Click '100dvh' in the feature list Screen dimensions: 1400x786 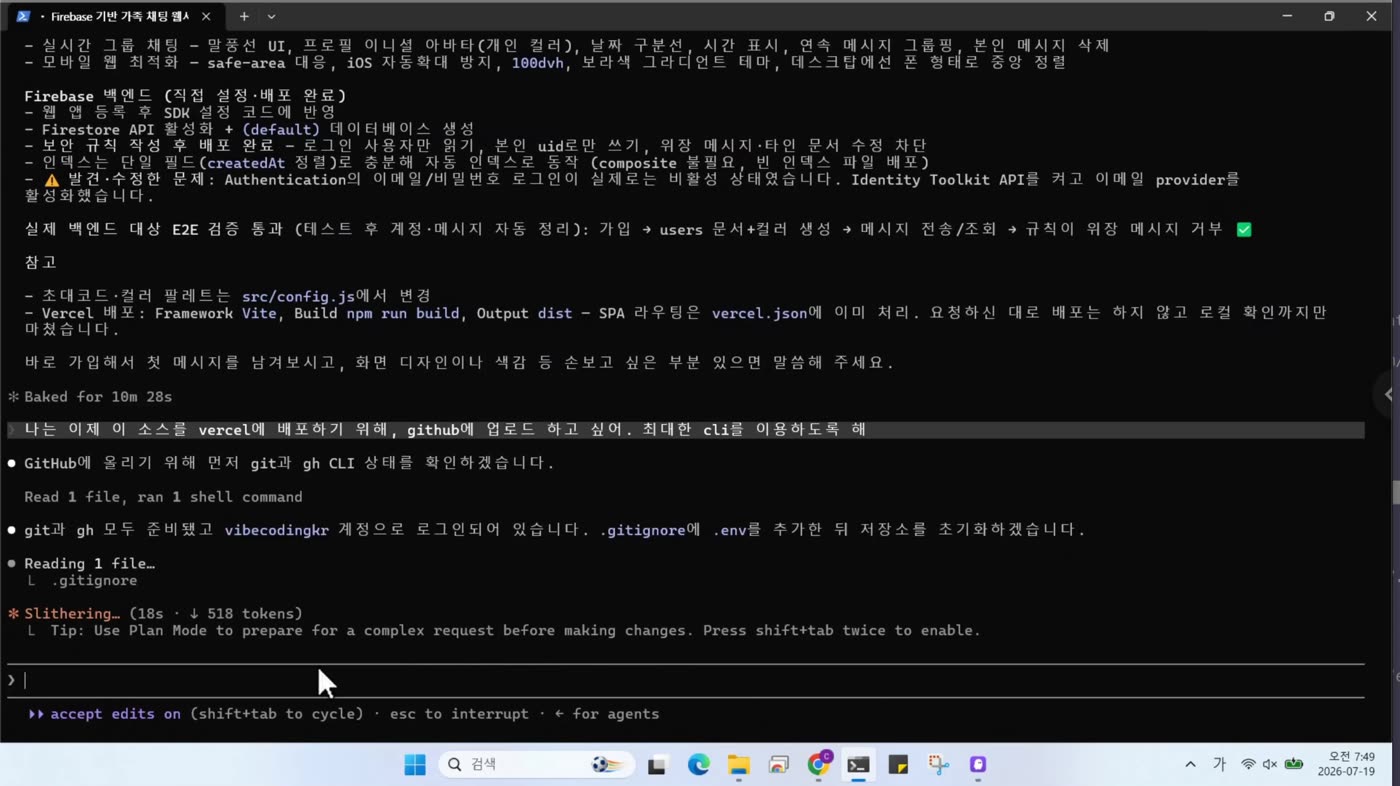click(x=538, y=62)
